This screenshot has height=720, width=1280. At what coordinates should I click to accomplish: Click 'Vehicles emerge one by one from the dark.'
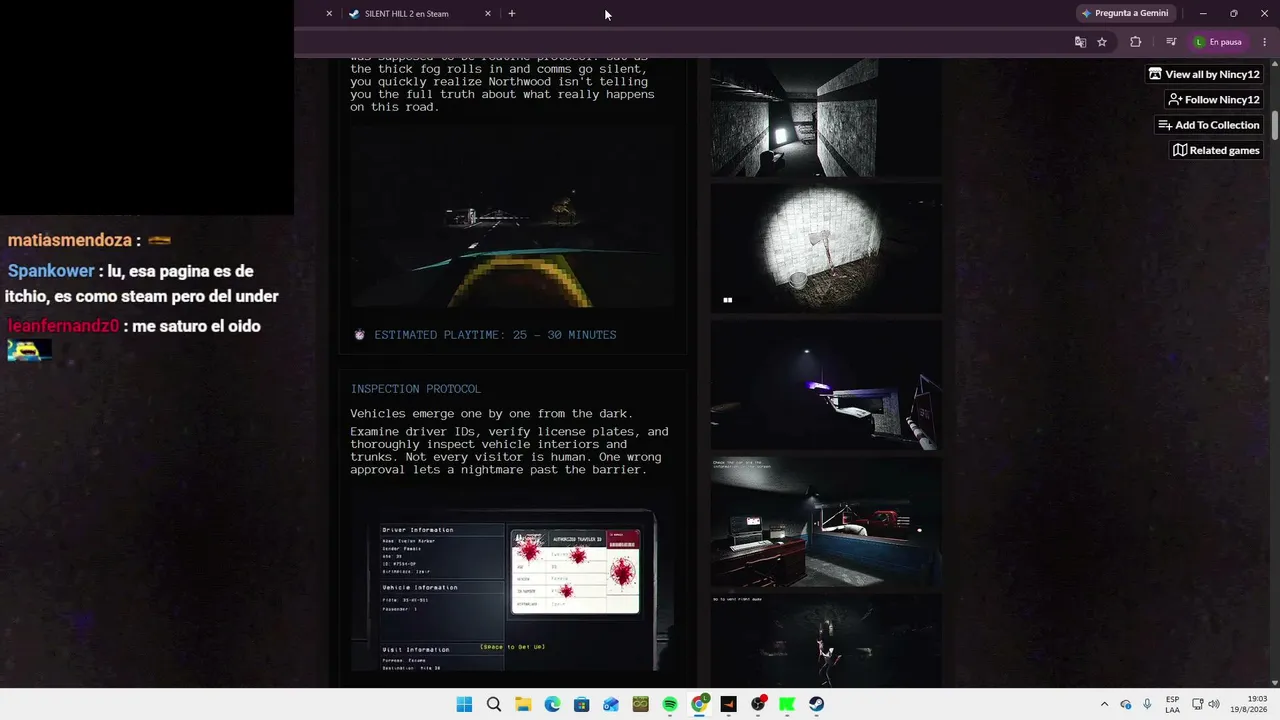coord(492,414)
